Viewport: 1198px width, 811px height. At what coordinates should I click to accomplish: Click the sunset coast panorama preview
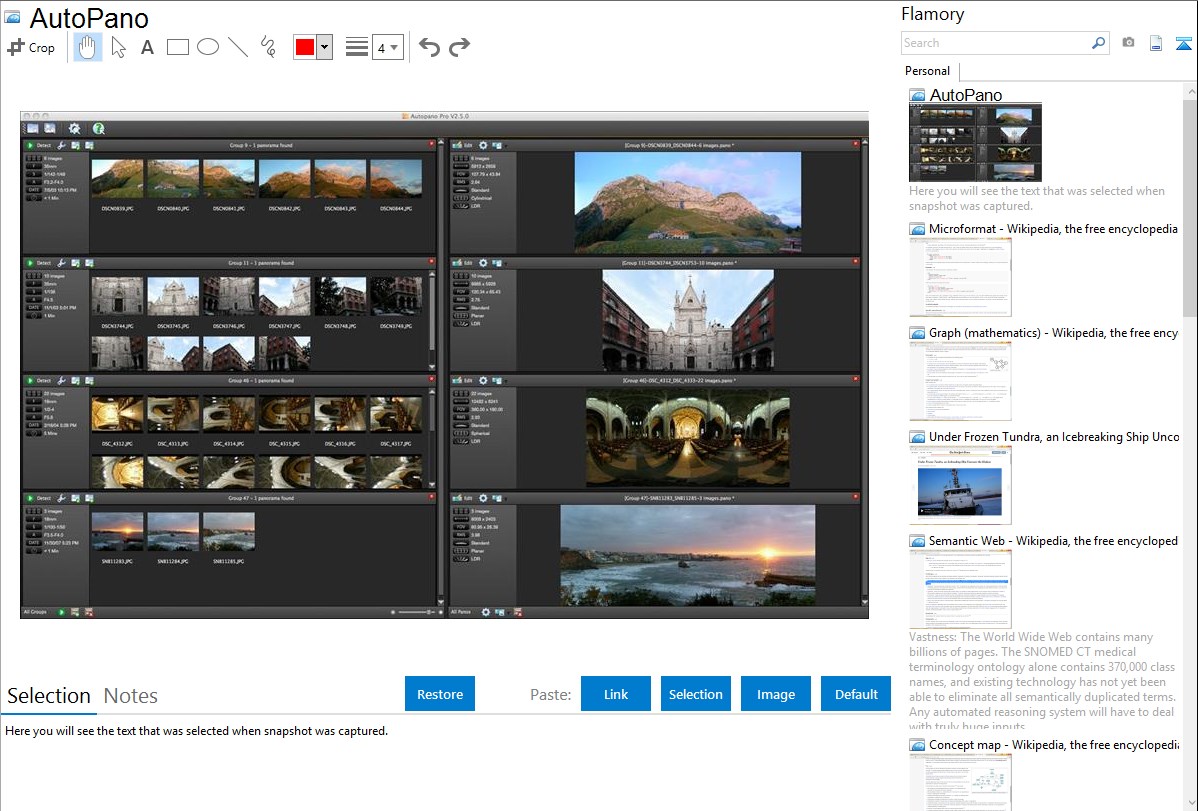pos(688,556)
